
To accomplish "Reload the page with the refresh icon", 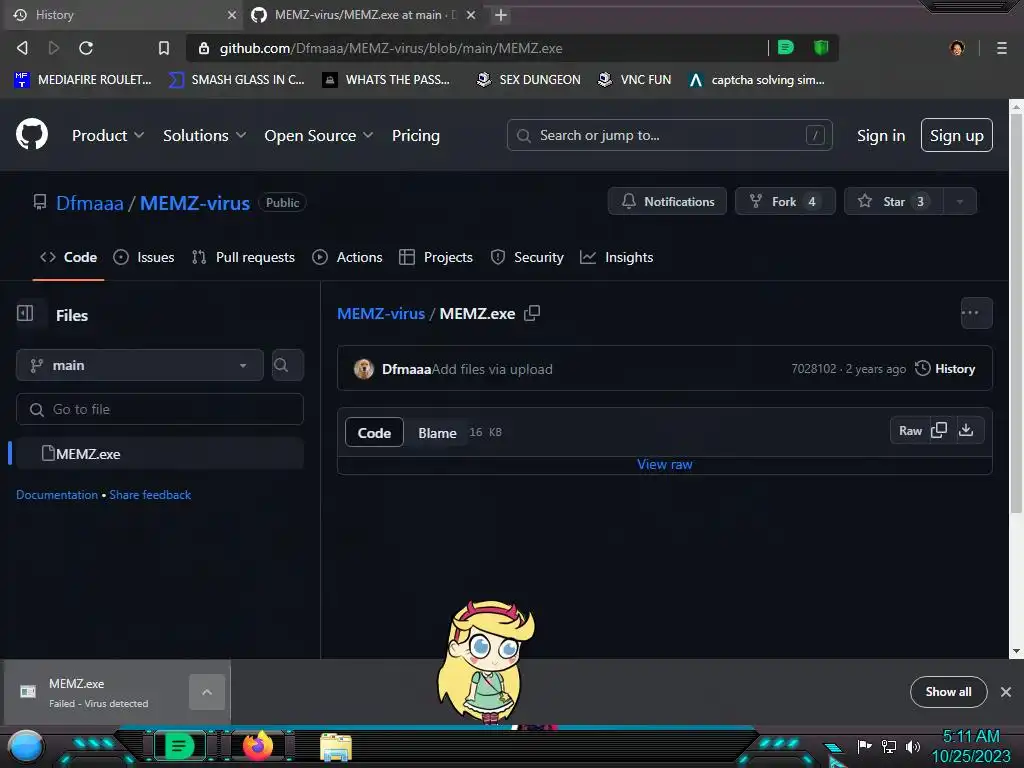I will coord(86,48).
